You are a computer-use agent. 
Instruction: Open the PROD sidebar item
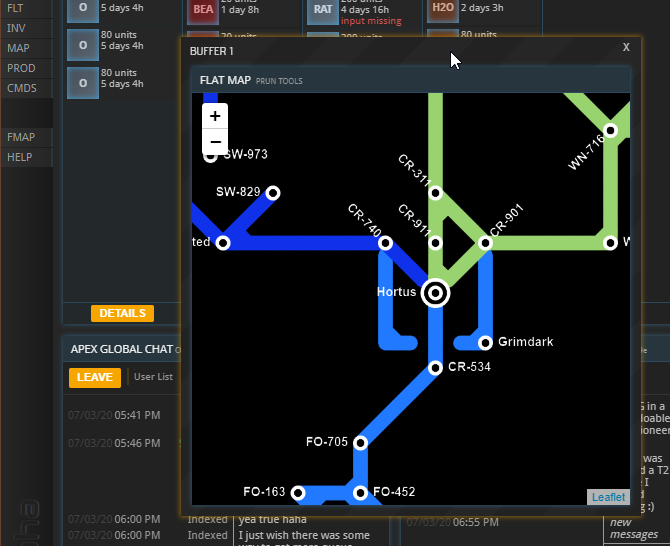coord(26,68)
